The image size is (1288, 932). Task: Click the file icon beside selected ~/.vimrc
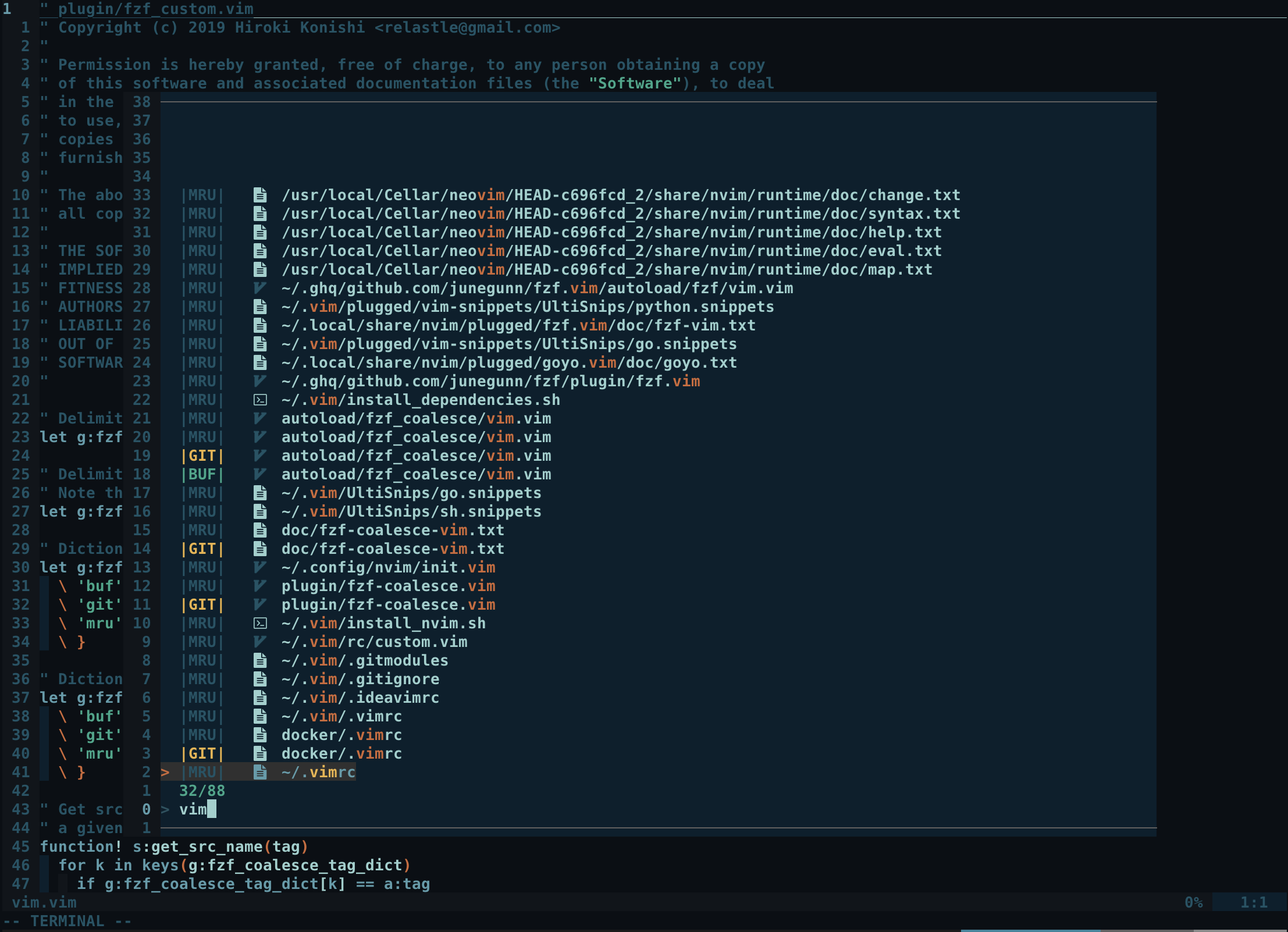pos(260,772)
